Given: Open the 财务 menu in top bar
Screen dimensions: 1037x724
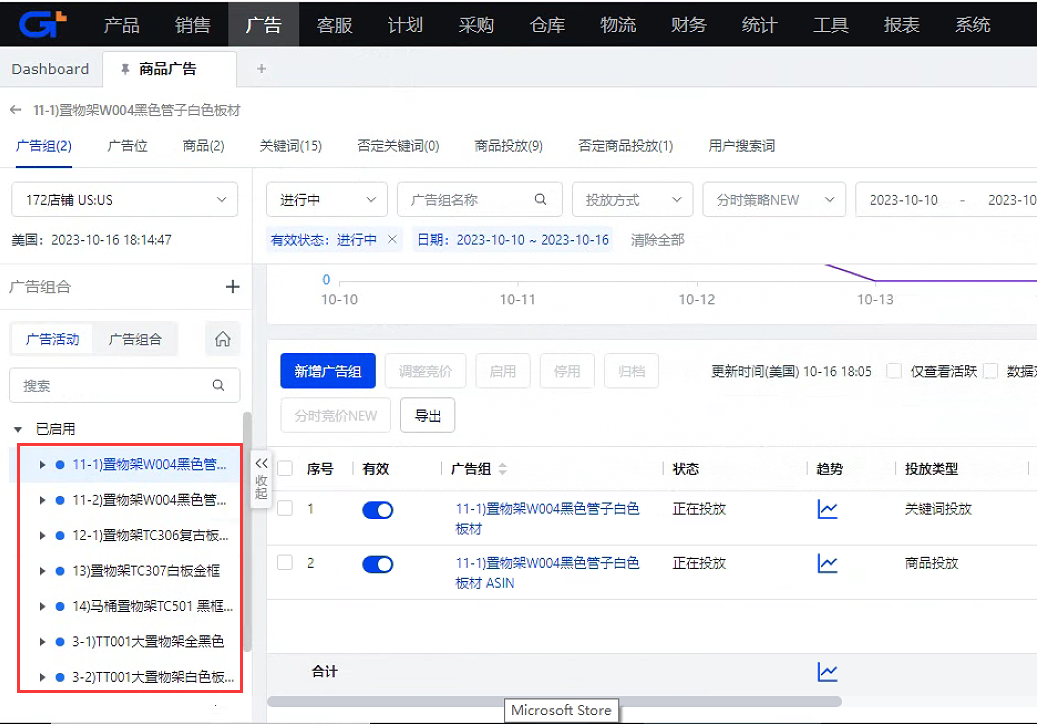Looking at the screenshot, I should tap(689, 24).
